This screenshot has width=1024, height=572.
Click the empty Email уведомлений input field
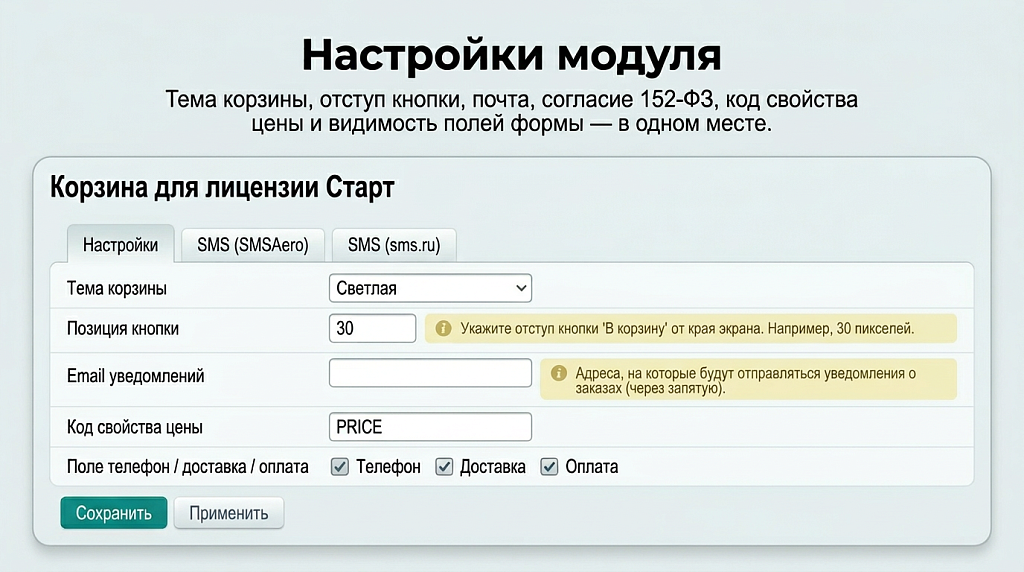(x=430, y=373)
